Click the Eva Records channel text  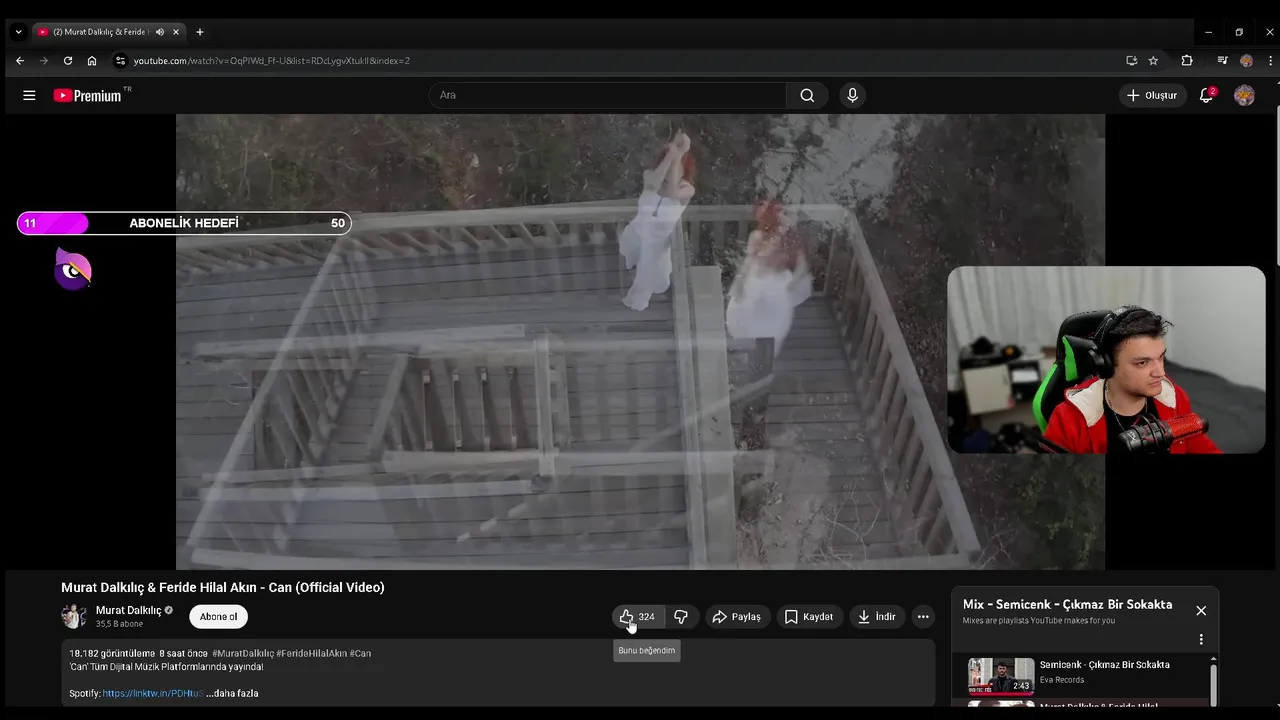[1062, 680]
